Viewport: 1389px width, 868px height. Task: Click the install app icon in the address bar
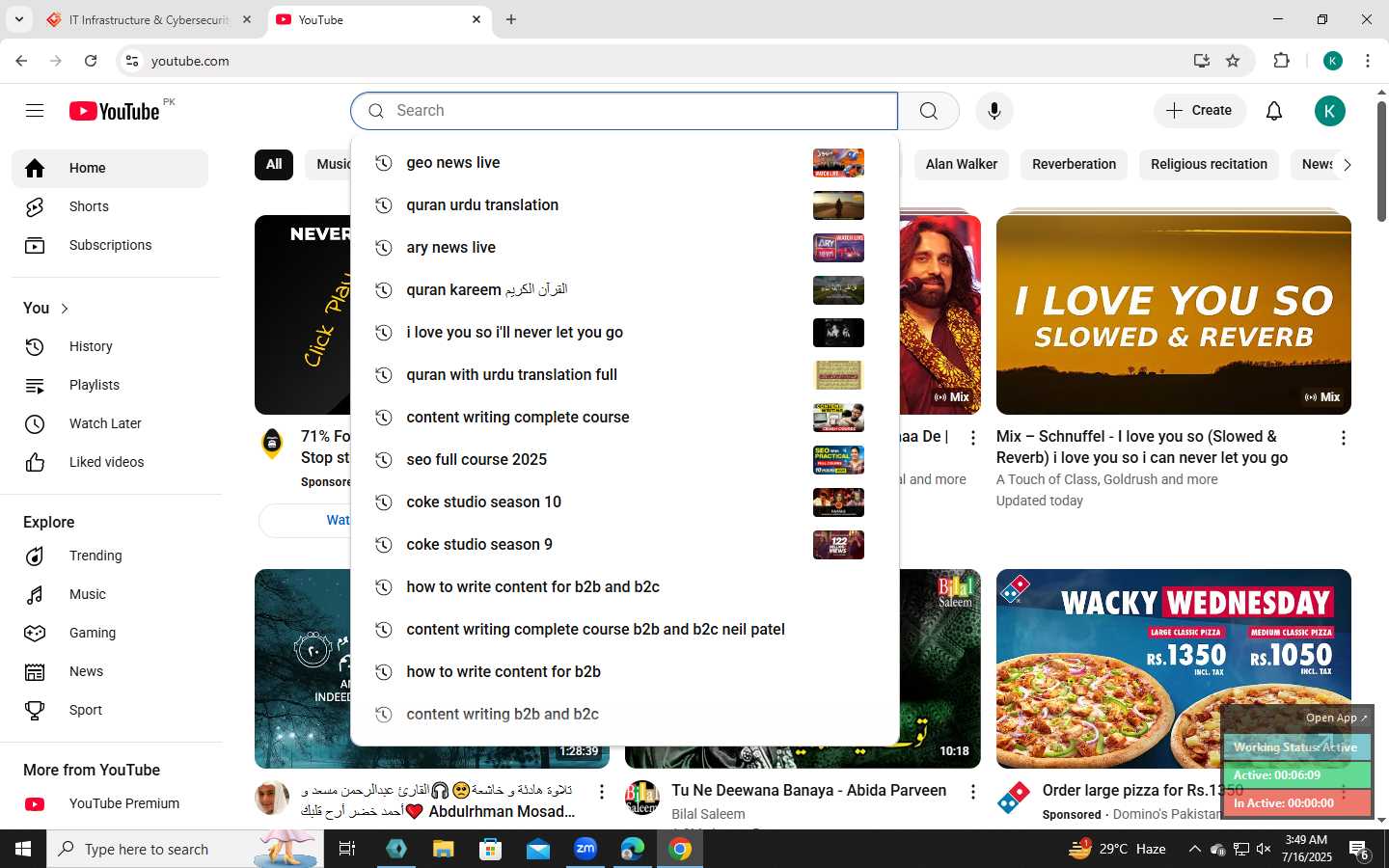(1202, 61)
